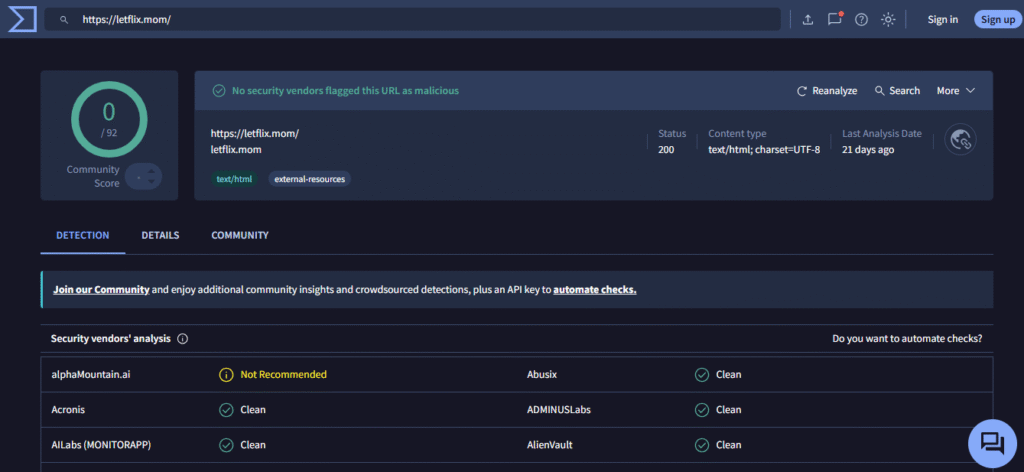Click the letflix.mom domain text
The height and width of the screenshot is (472, 1024).
pyautogui.click(x=236, y=149)
